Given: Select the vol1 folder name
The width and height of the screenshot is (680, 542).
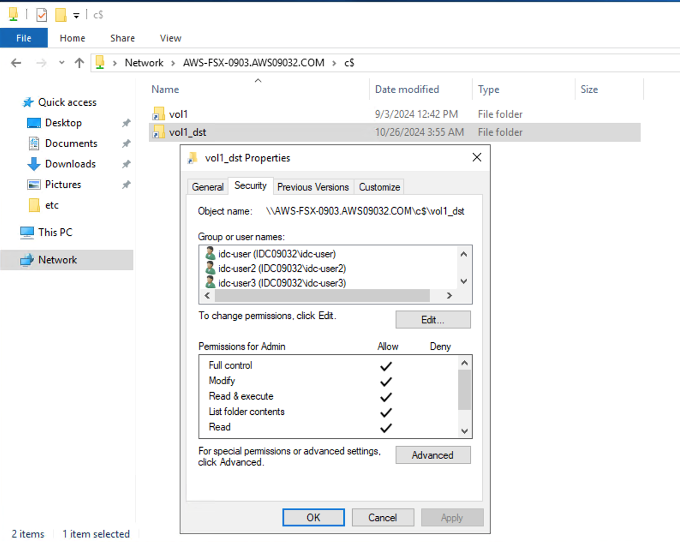Looking at the screenshot, I should click(178, 114).
